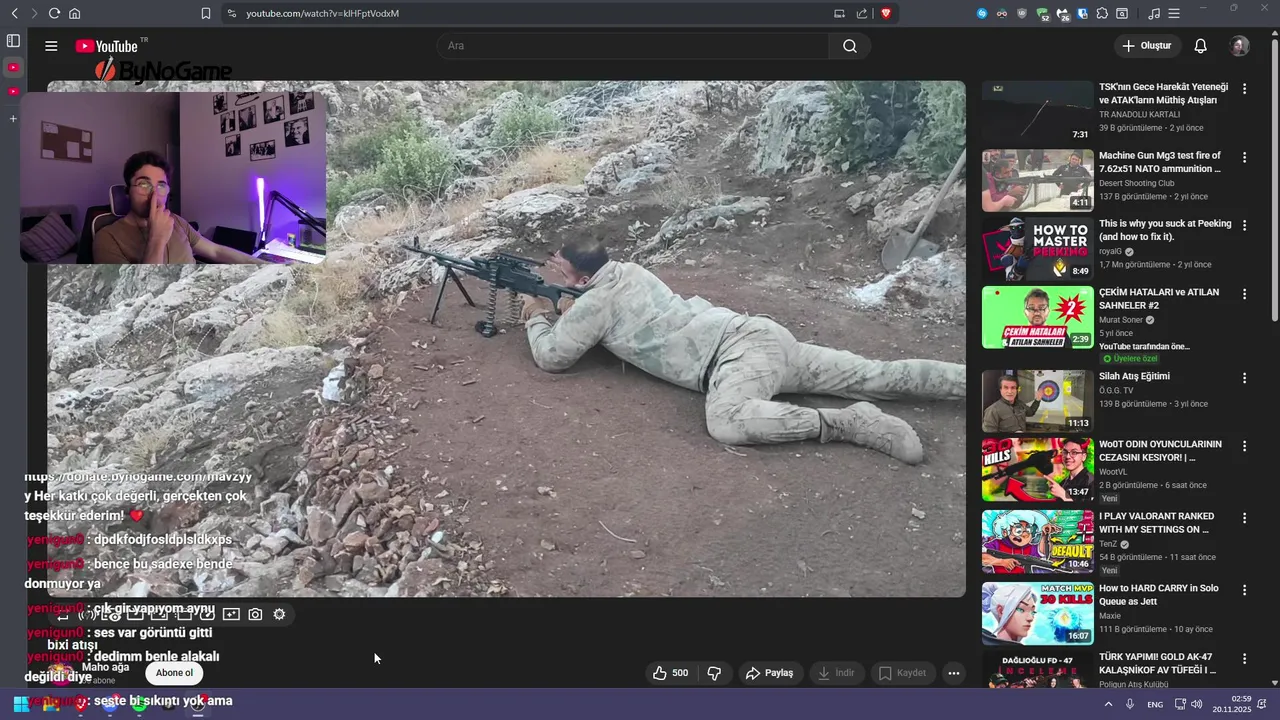This screenshot has height=720, width=1280.
Task: Go back in the browser
Action: [14, 13]
